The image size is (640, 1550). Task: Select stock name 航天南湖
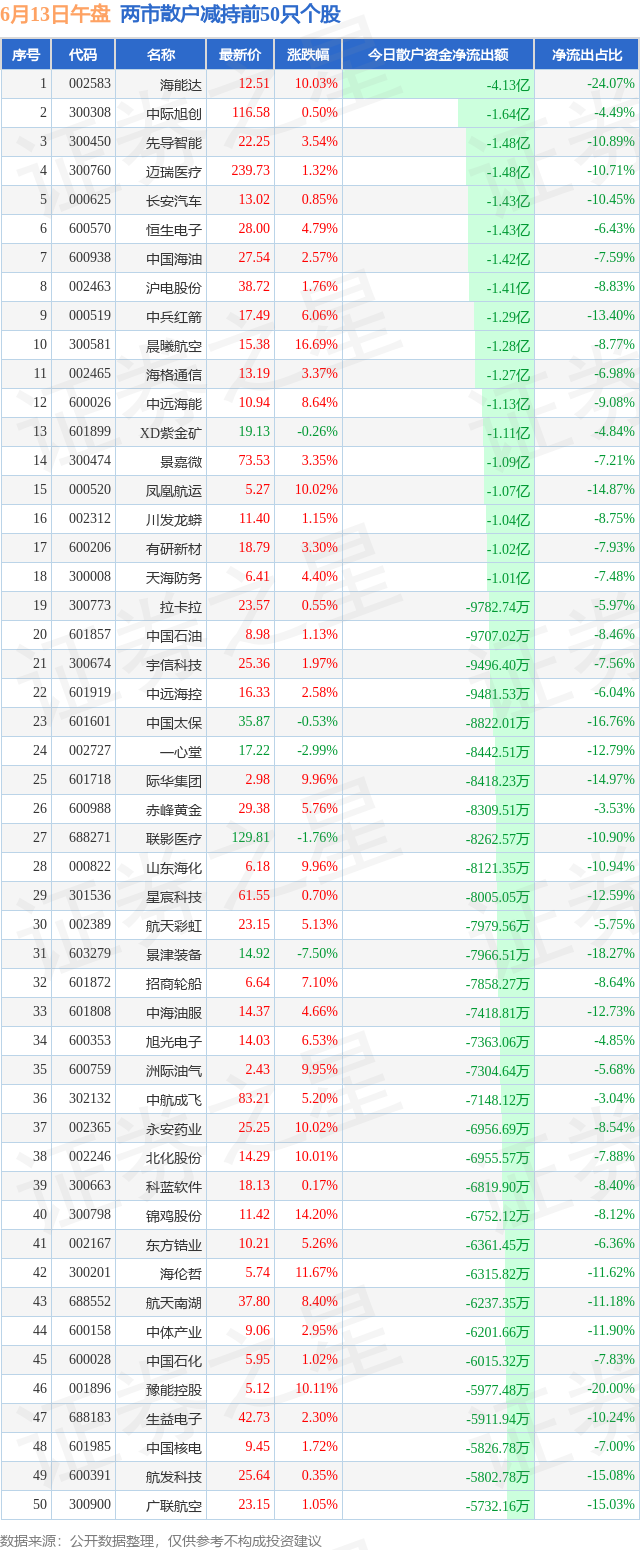pyautogui.click(x=174, y=1302)
